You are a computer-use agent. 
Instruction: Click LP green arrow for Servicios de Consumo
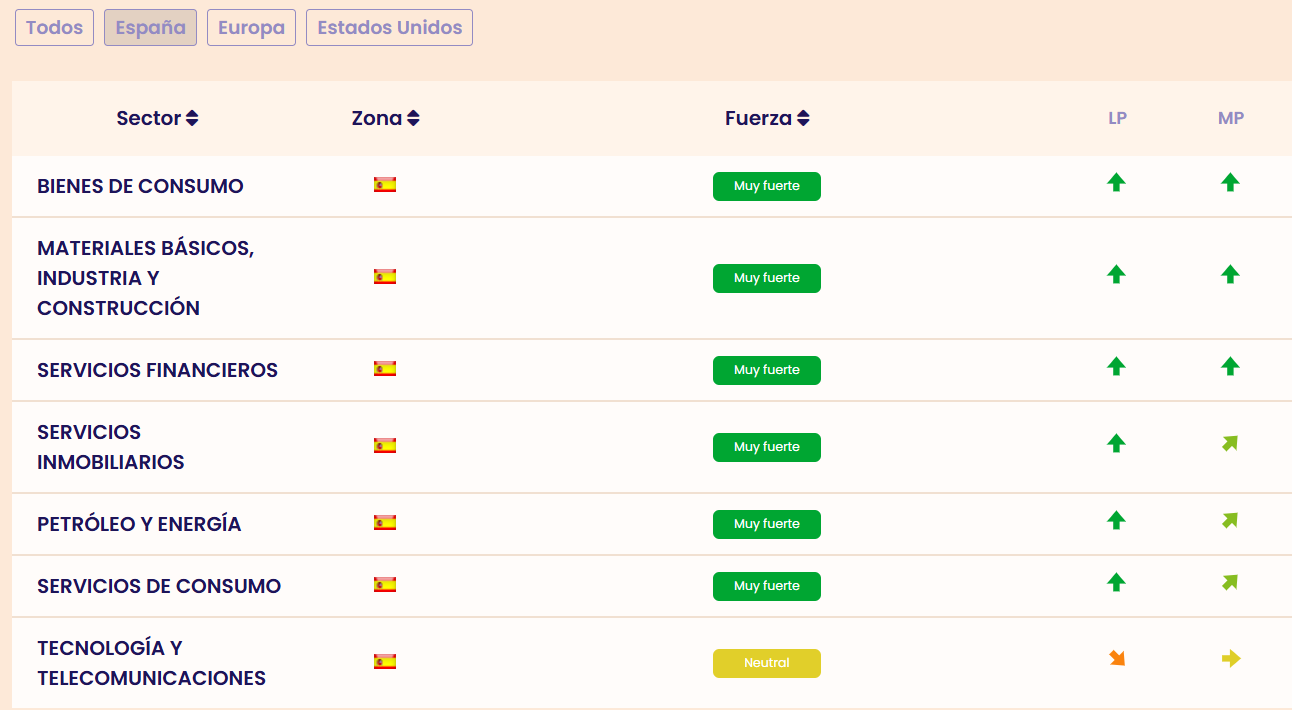pos(1116,582)
